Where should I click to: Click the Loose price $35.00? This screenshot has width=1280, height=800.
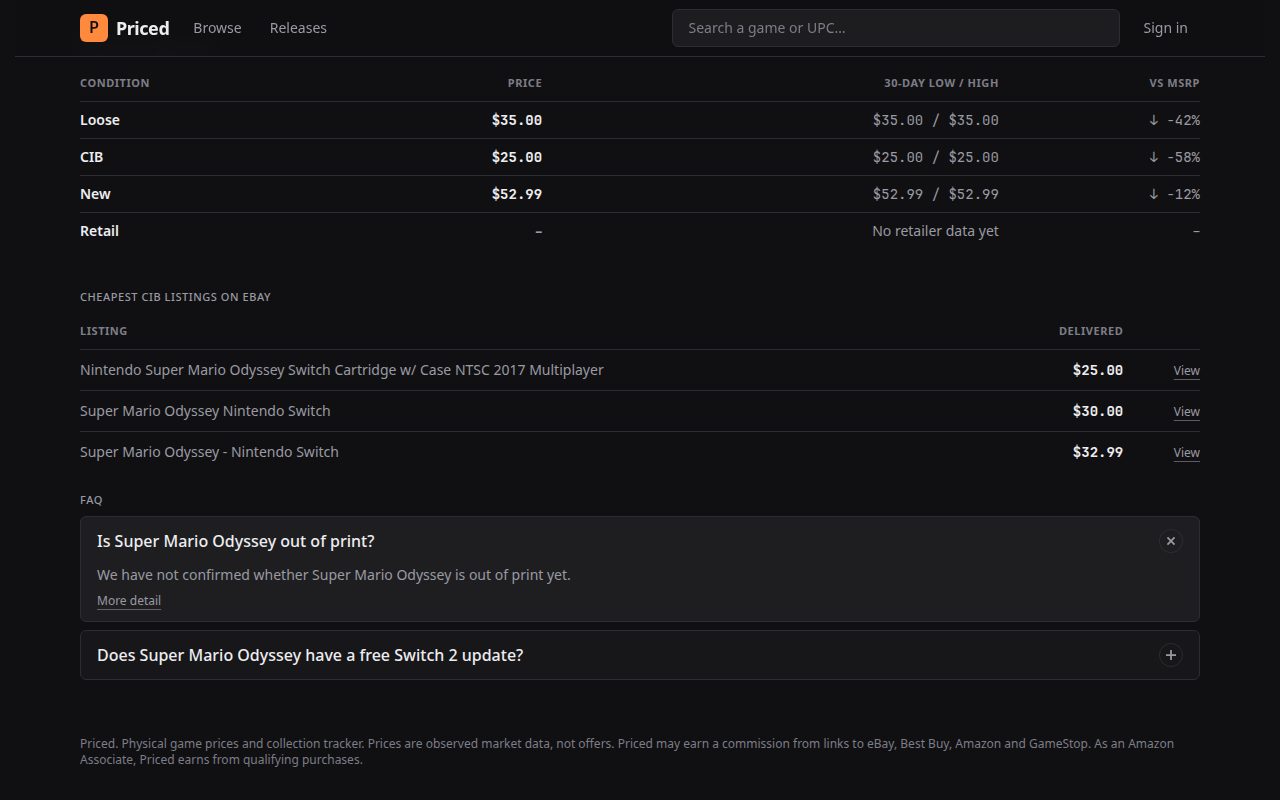click(517, 120)
